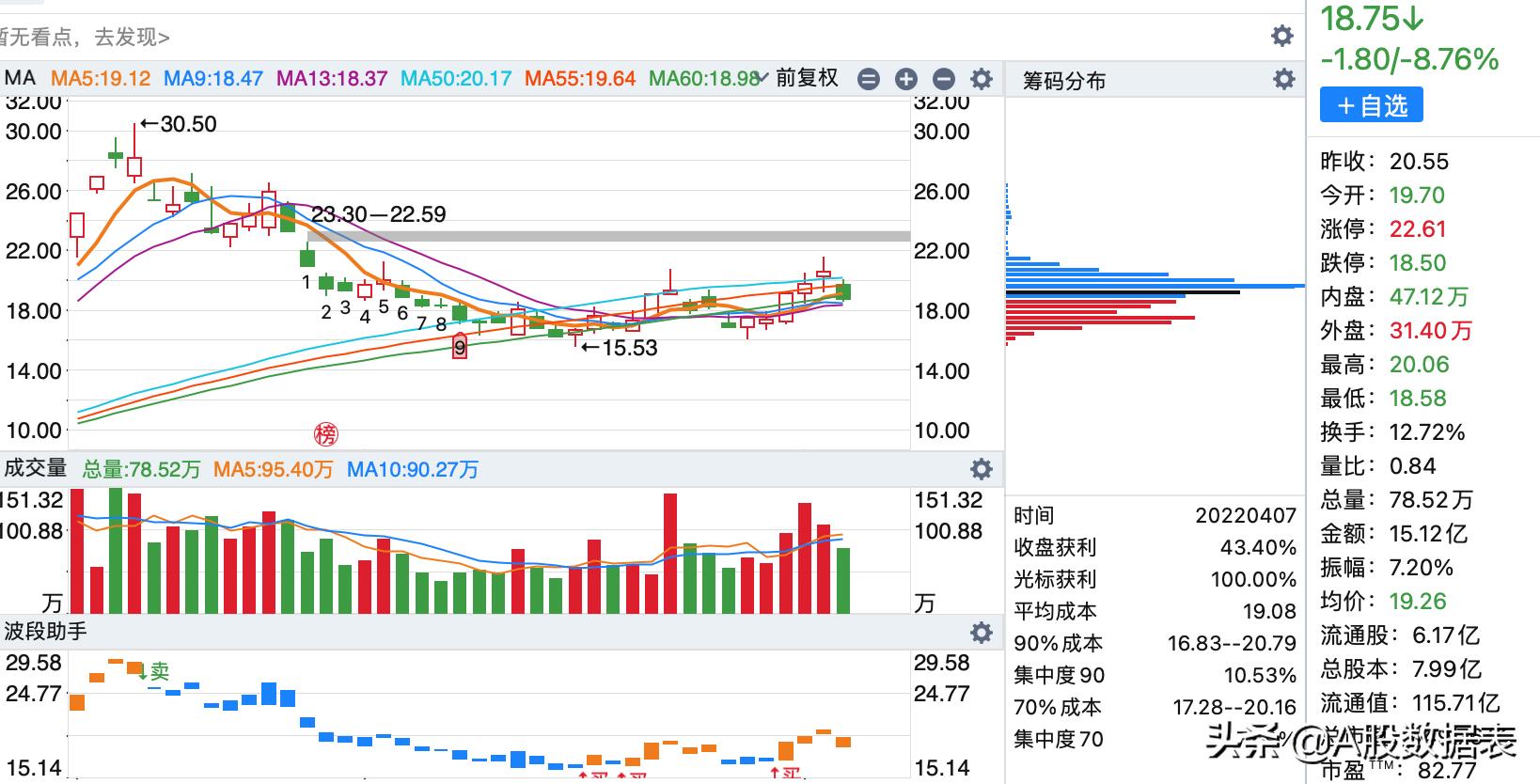The width and height of the screenshot is (1540, 784).
Task: Click the boxed number 9 marker
Action: [460, 347]
